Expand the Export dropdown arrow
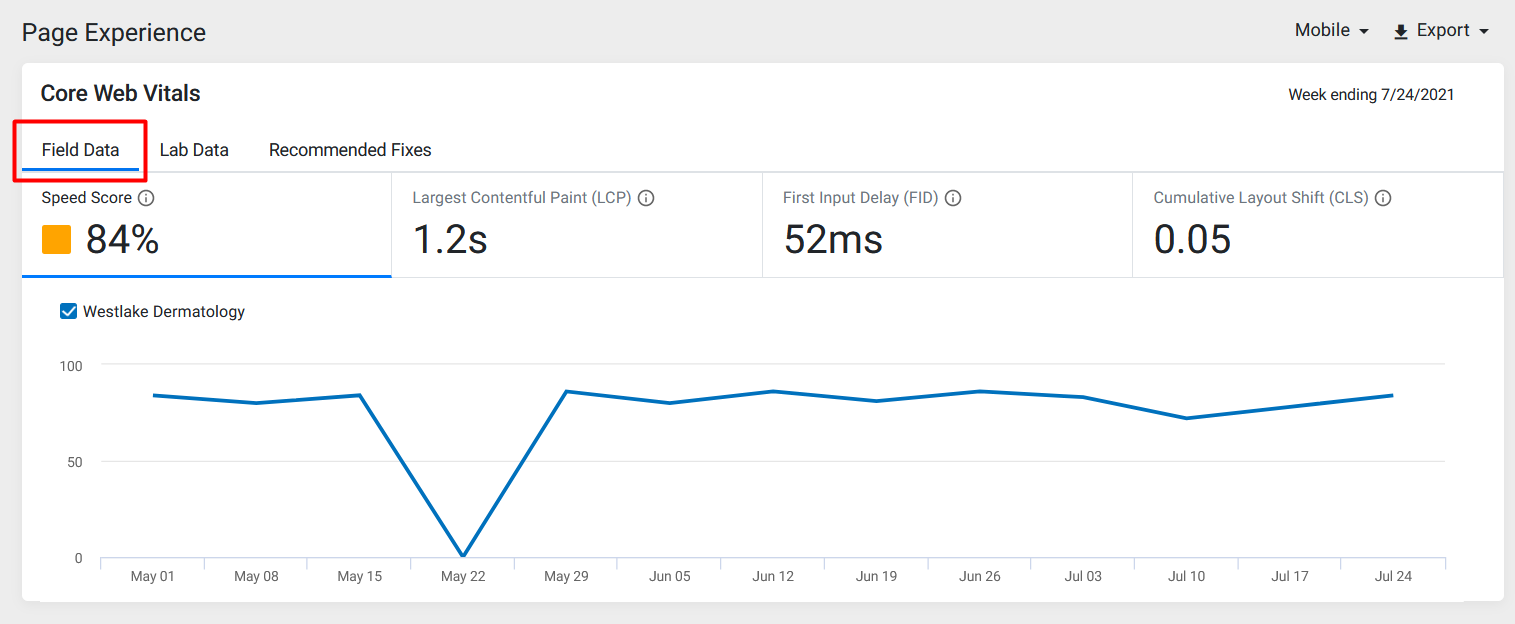 coord(1484,32)
